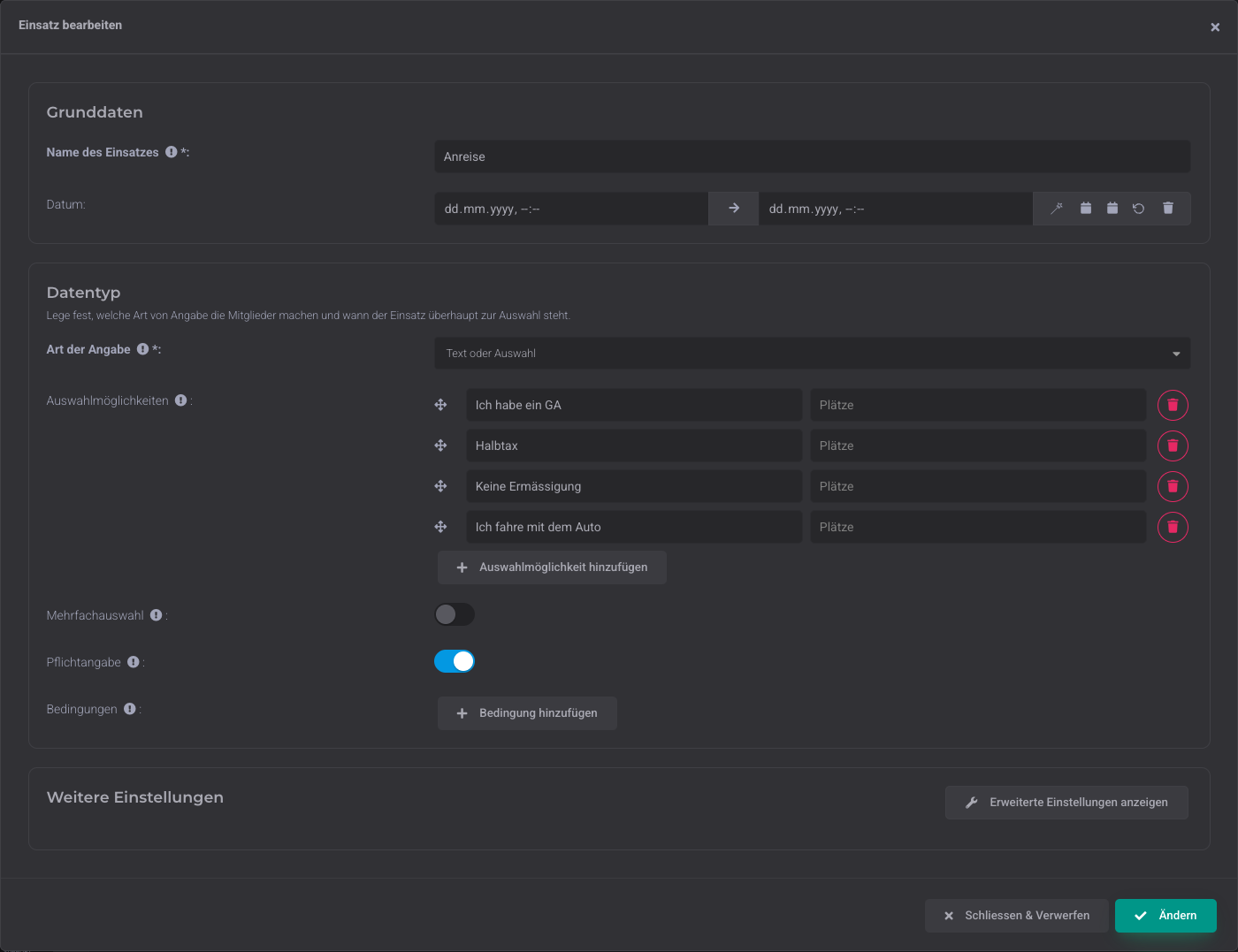
Task: Click the magic wand icon in date row
Action: coord(1057,209)
